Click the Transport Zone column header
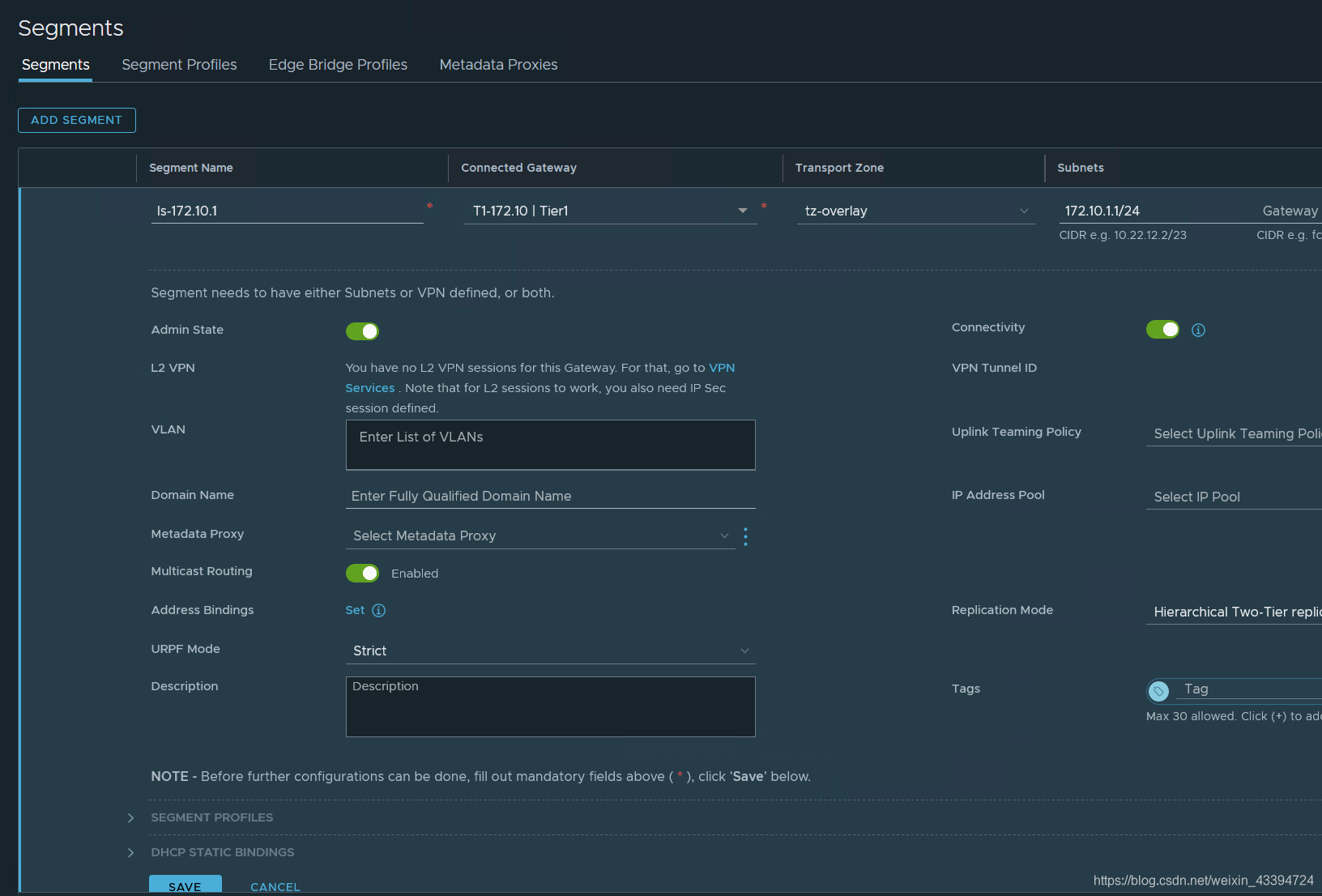1322x896 pixels. (x=839, y=168)
